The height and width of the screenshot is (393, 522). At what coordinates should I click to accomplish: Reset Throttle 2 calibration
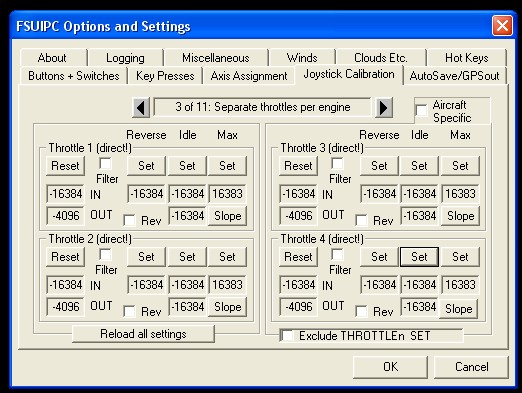point(65,257)
